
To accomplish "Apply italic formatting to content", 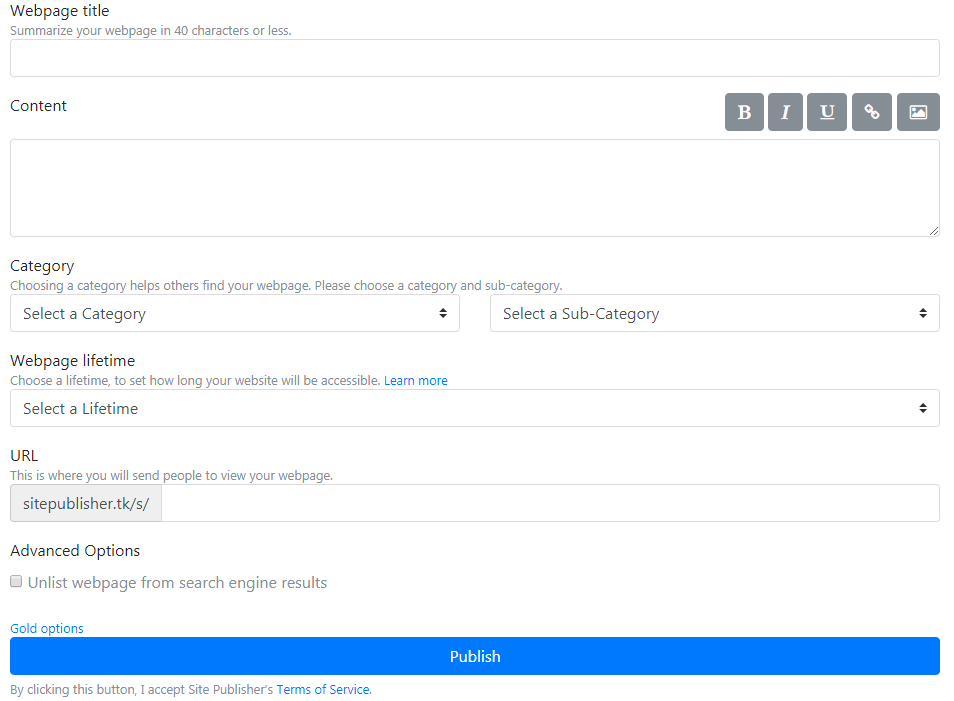I will pos(785,112).
